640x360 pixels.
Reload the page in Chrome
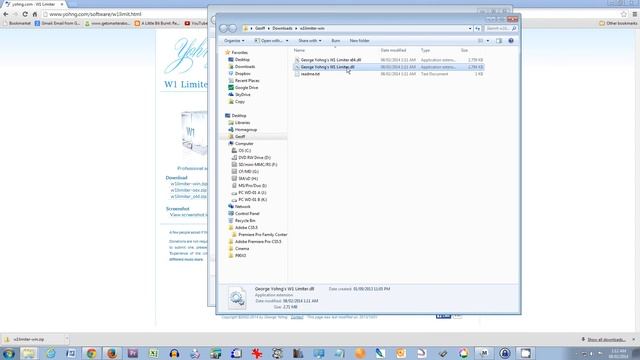[25, 14]
